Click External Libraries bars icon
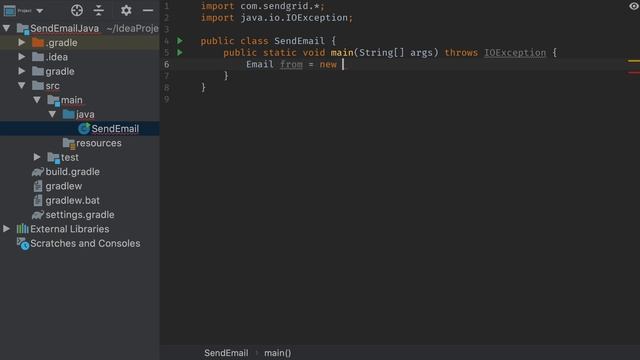Image resolution: width=640 pixels, height=360 pixels. [22, 229]
